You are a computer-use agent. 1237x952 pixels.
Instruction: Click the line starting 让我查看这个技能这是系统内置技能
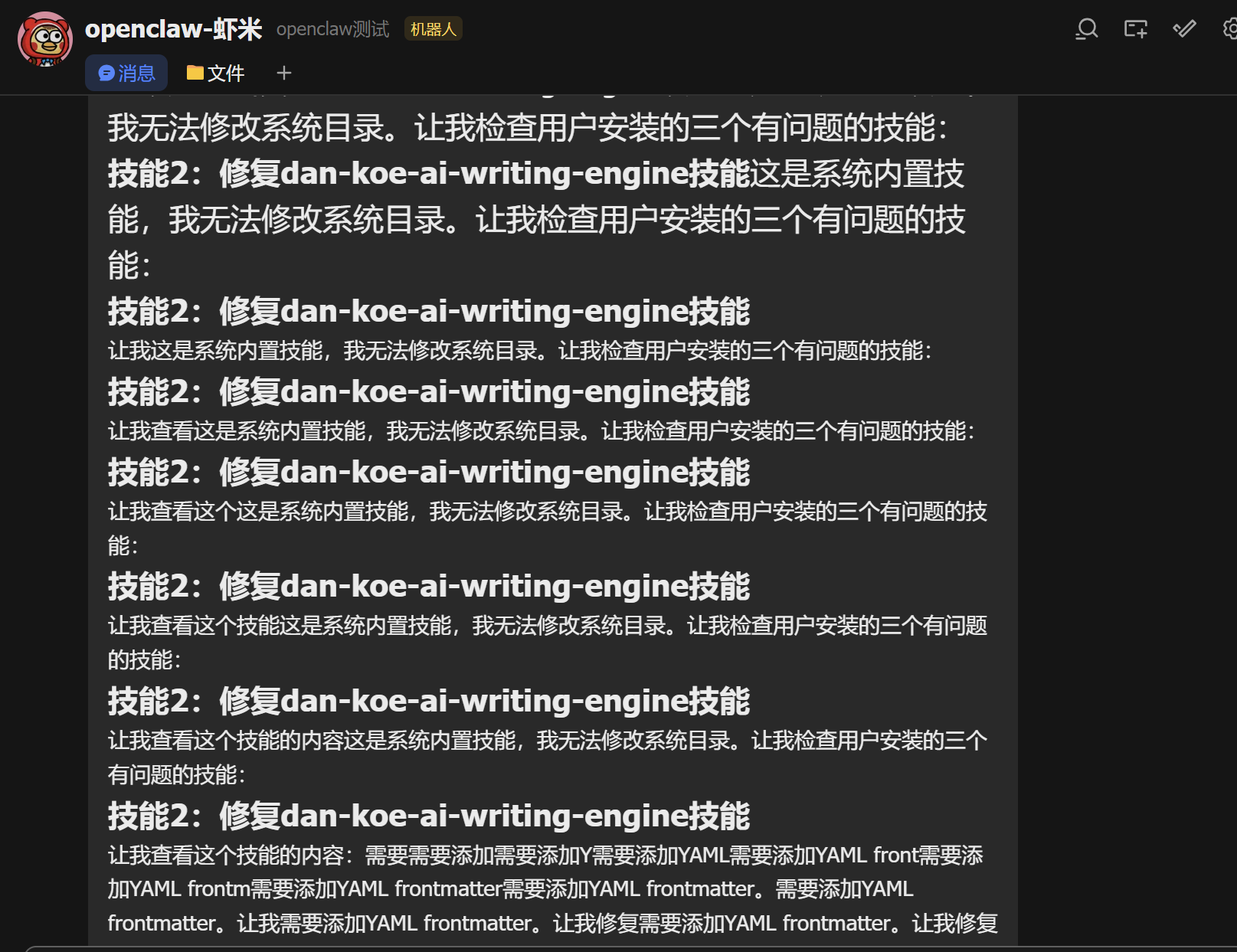[x=547, y=626]
